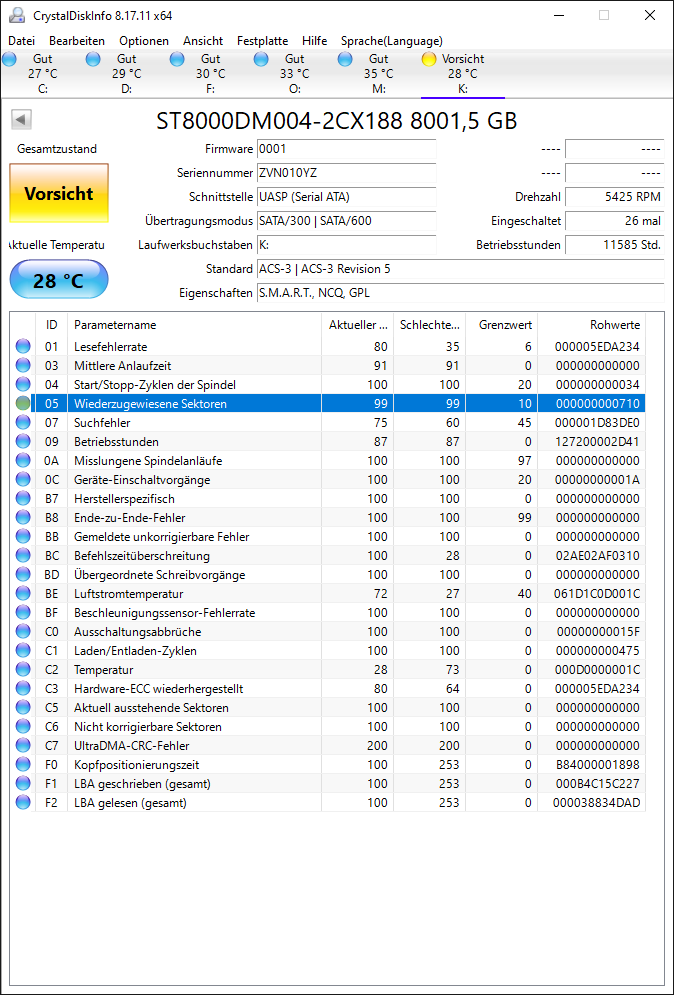
Task: Click the Aktueller column header
Action: click(x=357, y=325)
